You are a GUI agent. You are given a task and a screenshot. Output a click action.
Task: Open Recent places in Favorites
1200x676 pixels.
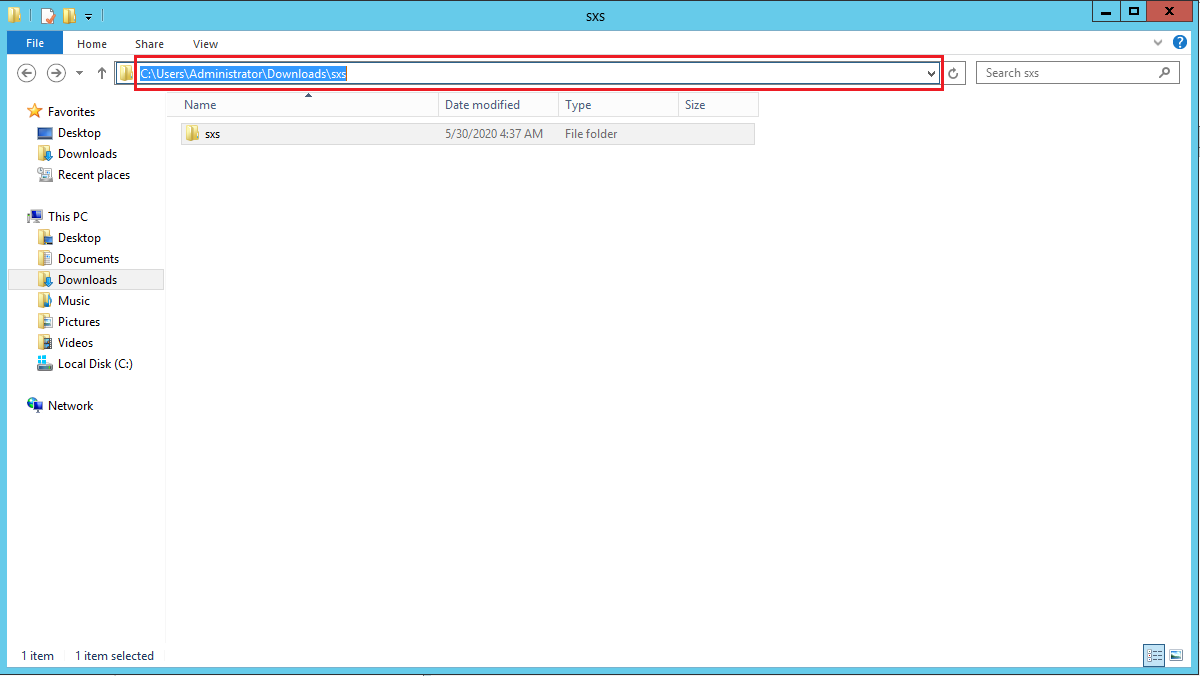coord(94,175)
